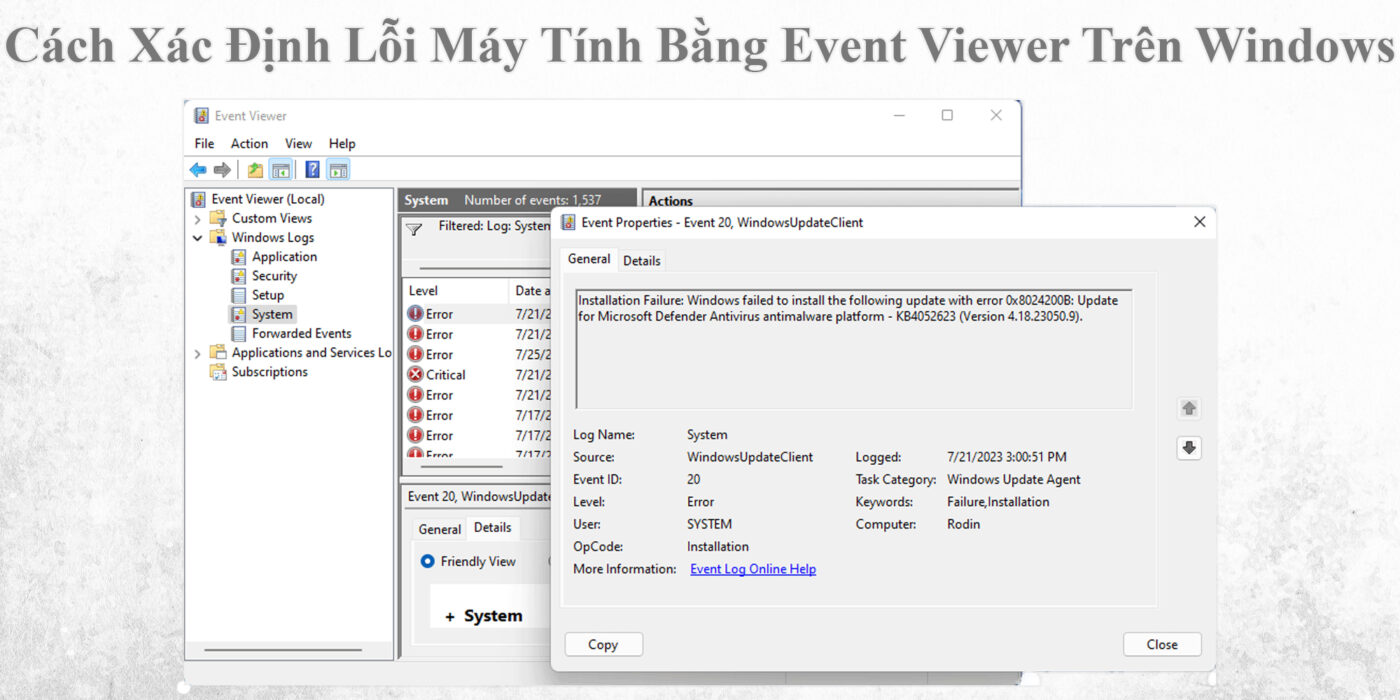Click the Logged value 7/21/2023 3:00:51 PM
Viewport: 1400px width, 700px height.
click(x=1007, y=457)
